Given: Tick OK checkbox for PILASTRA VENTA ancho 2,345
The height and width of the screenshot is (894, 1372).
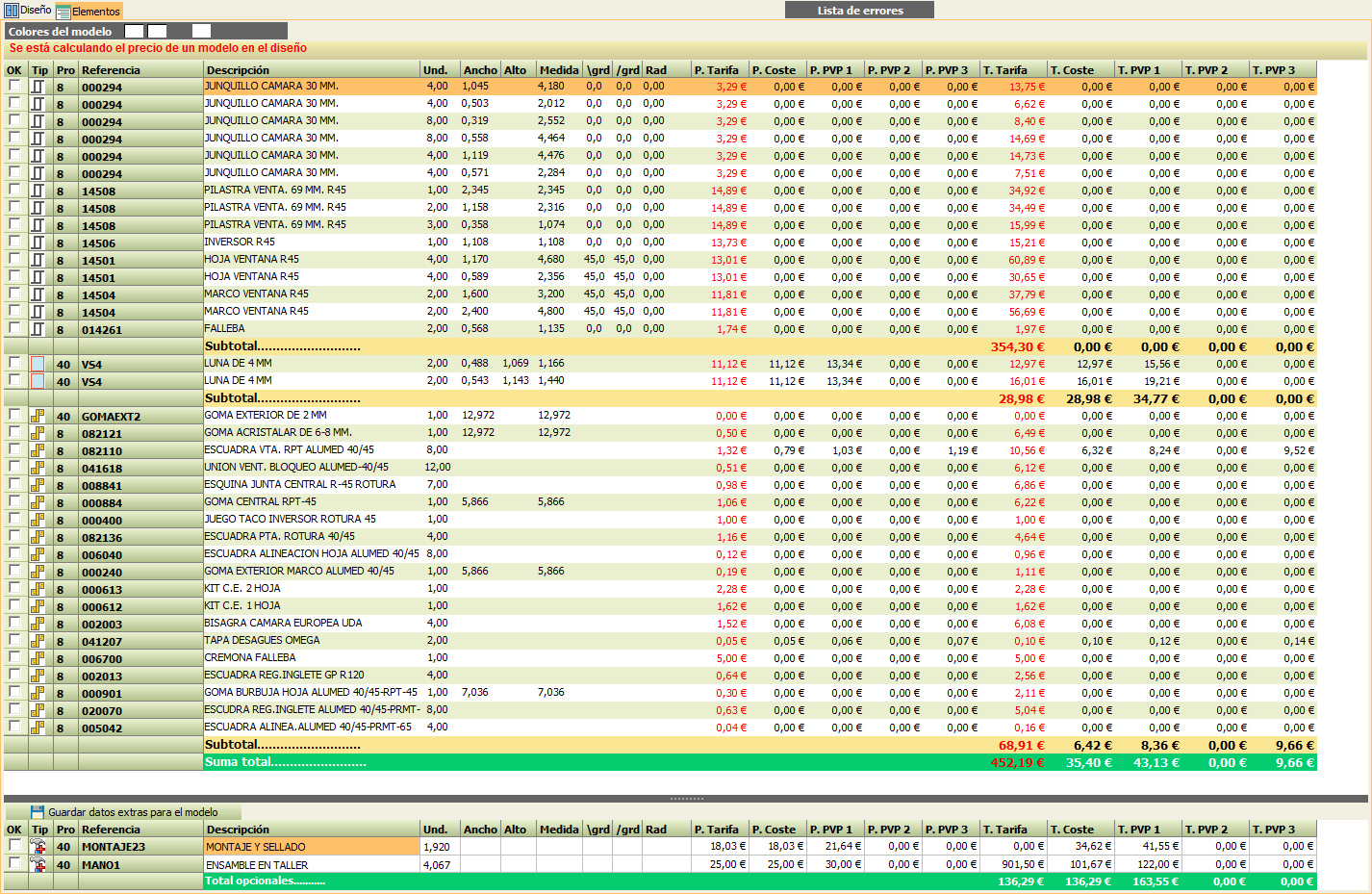Looking at the screenshot, I should pyautogui.click(x=14, y=190).
